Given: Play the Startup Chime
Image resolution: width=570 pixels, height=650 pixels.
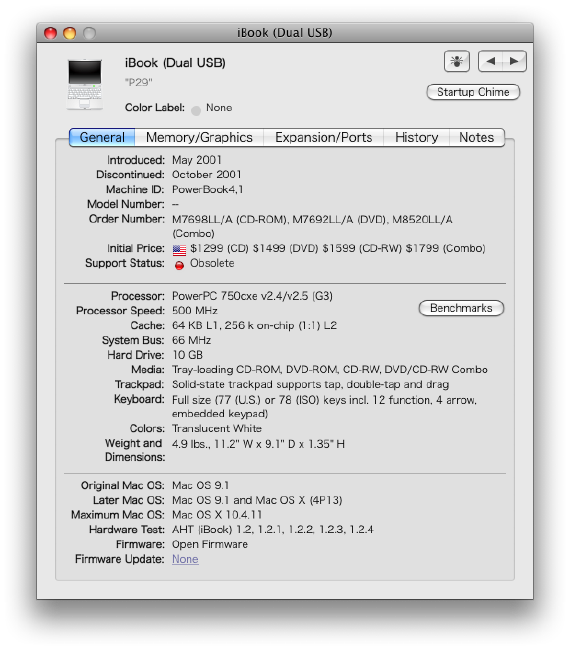Looking at the screenshot, I should (473, 92).
